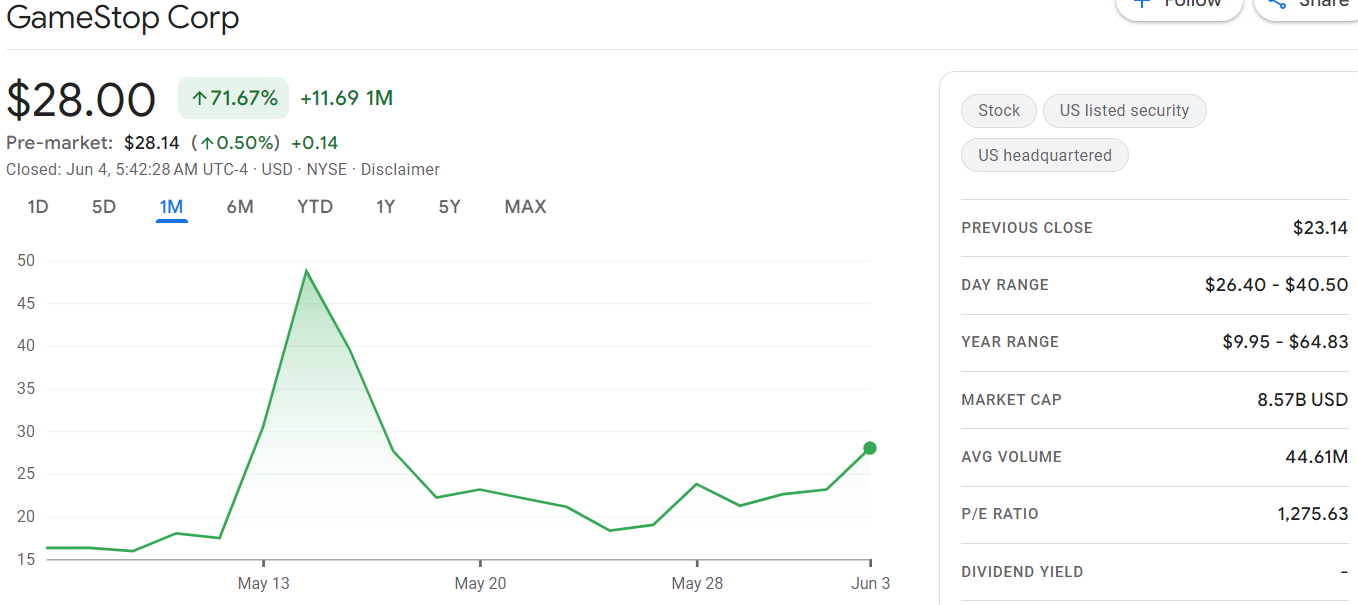The image size is (1358, 605).
Task: Click the Jun 3 endpoint dot on chart
Action: click(x=870, y=448)
